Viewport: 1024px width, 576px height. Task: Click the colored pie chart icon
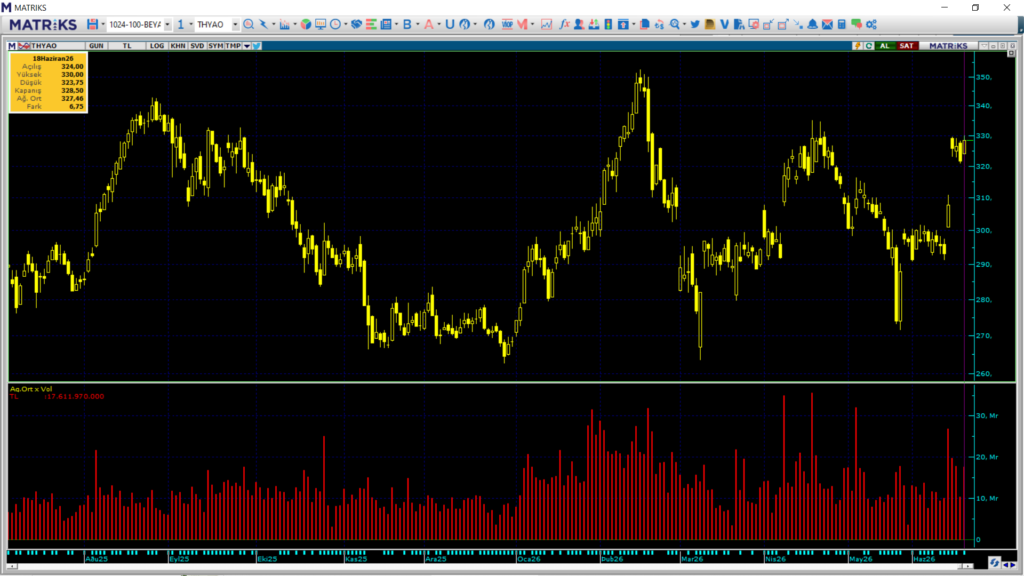coord(306,24)
